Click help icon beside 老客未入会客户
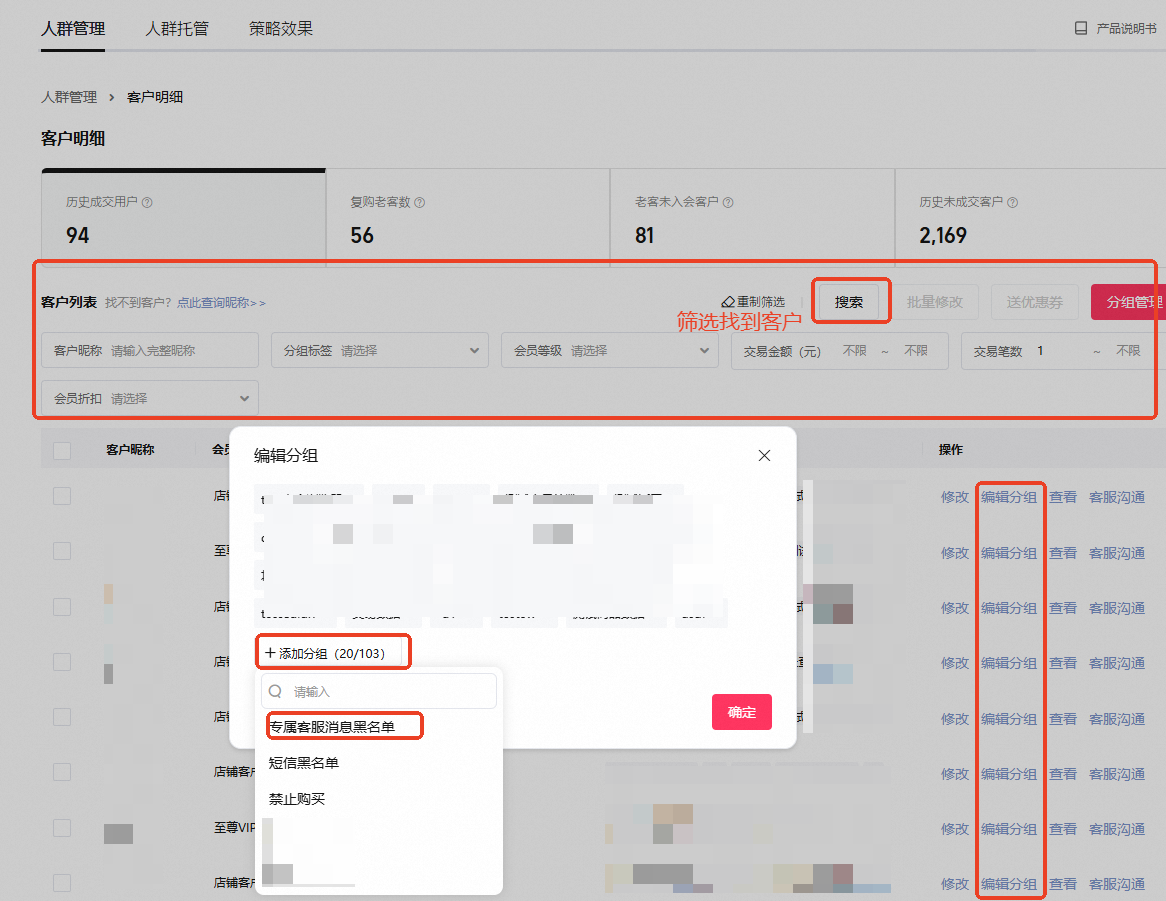Screen dimensions: 1166x901 [728, 202]
